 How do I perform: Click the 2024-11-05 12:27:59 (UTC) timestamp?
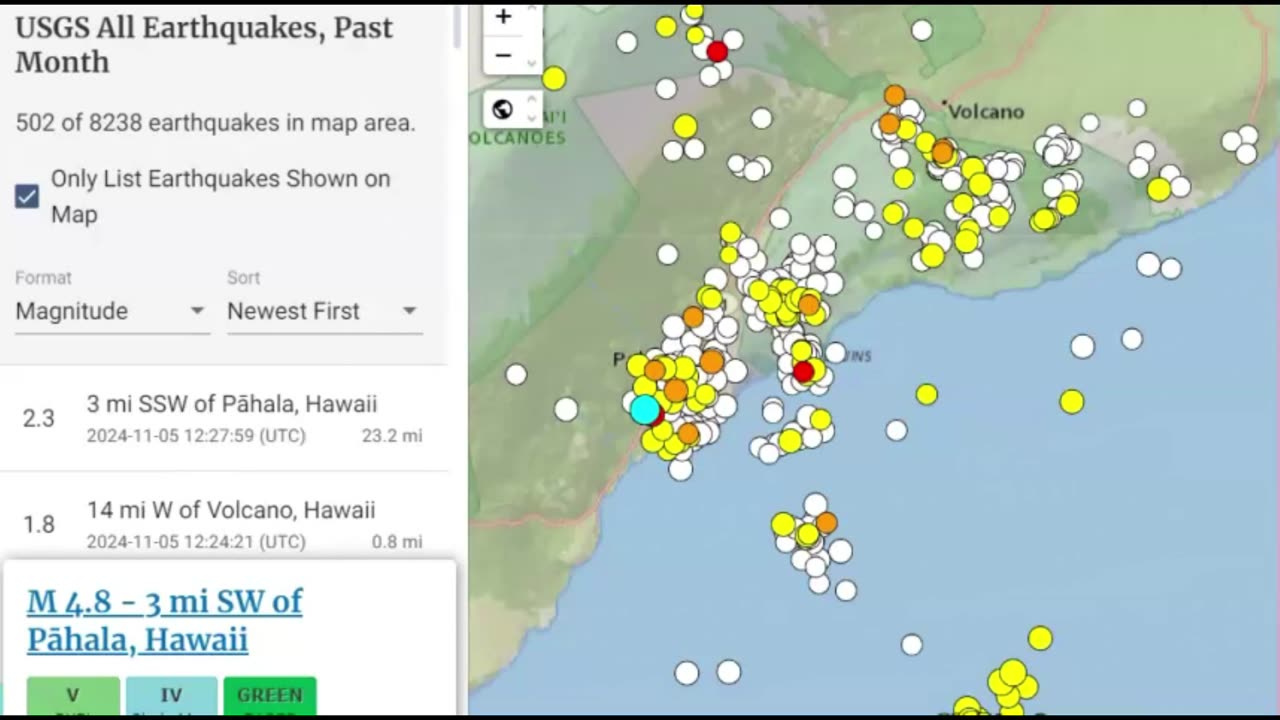[x=196, y=436]
